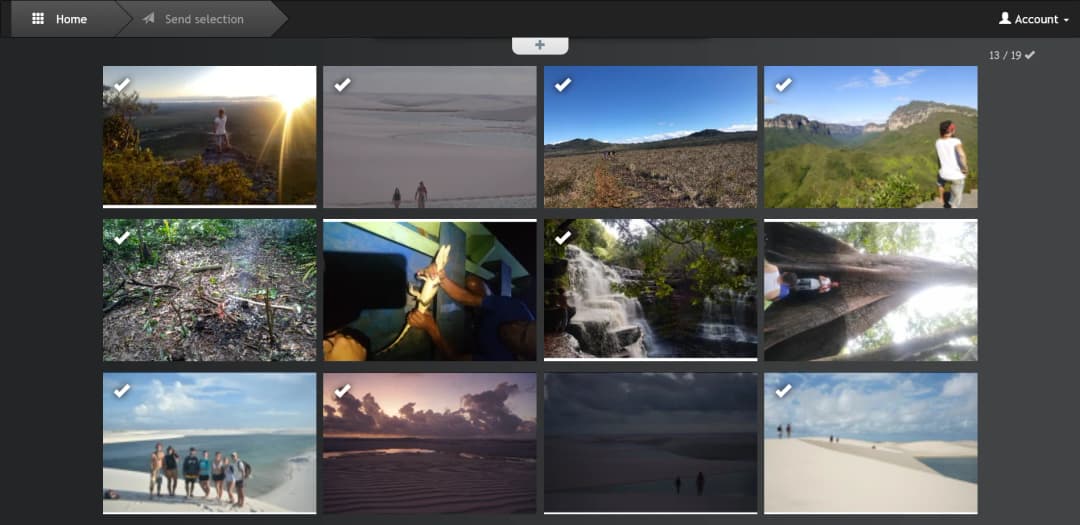Click checkmark icon beside 13 / 19 counter

[1030, 55]
